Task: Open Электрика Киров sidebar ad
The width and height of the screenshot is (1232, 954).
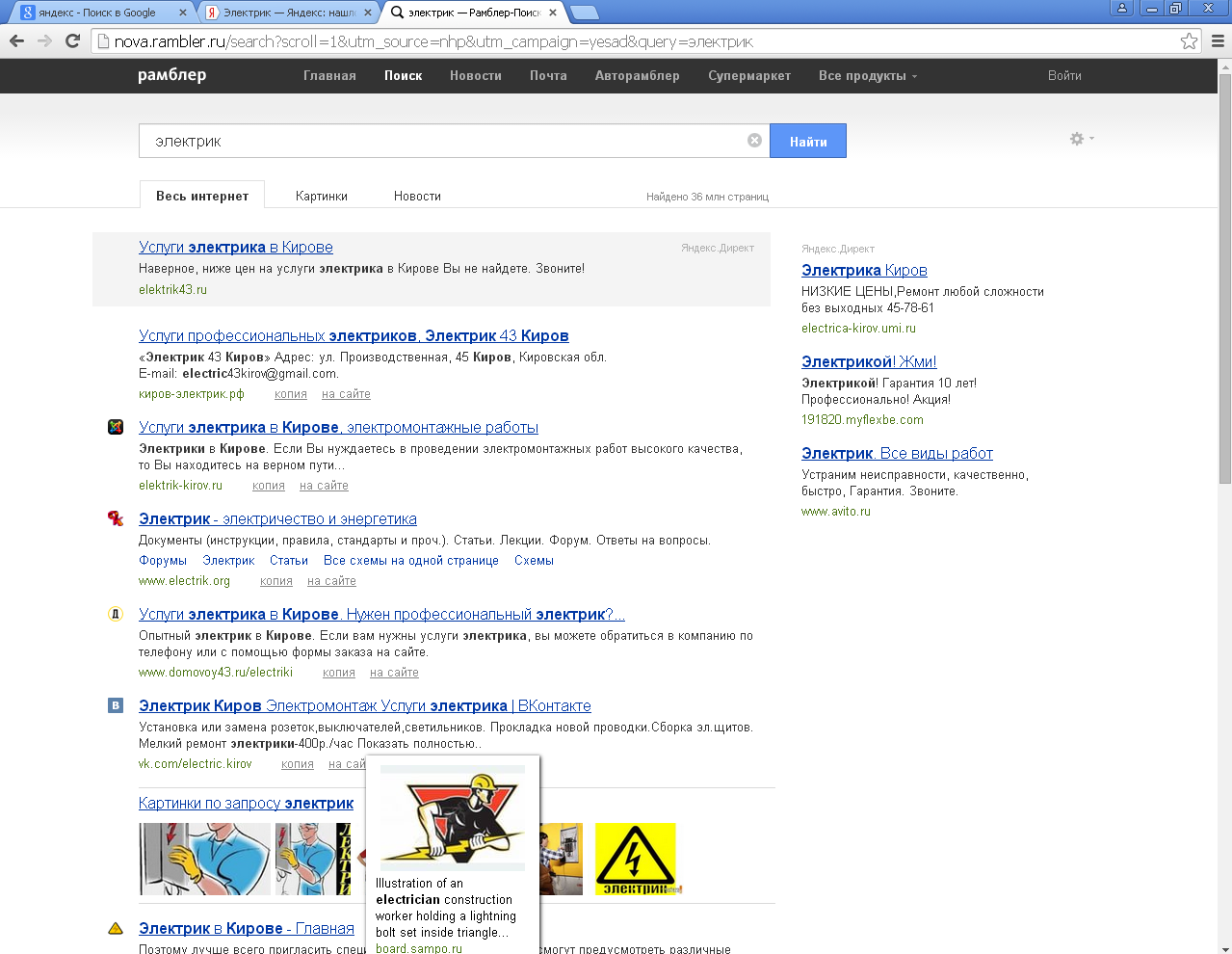Action: (864, 270)
